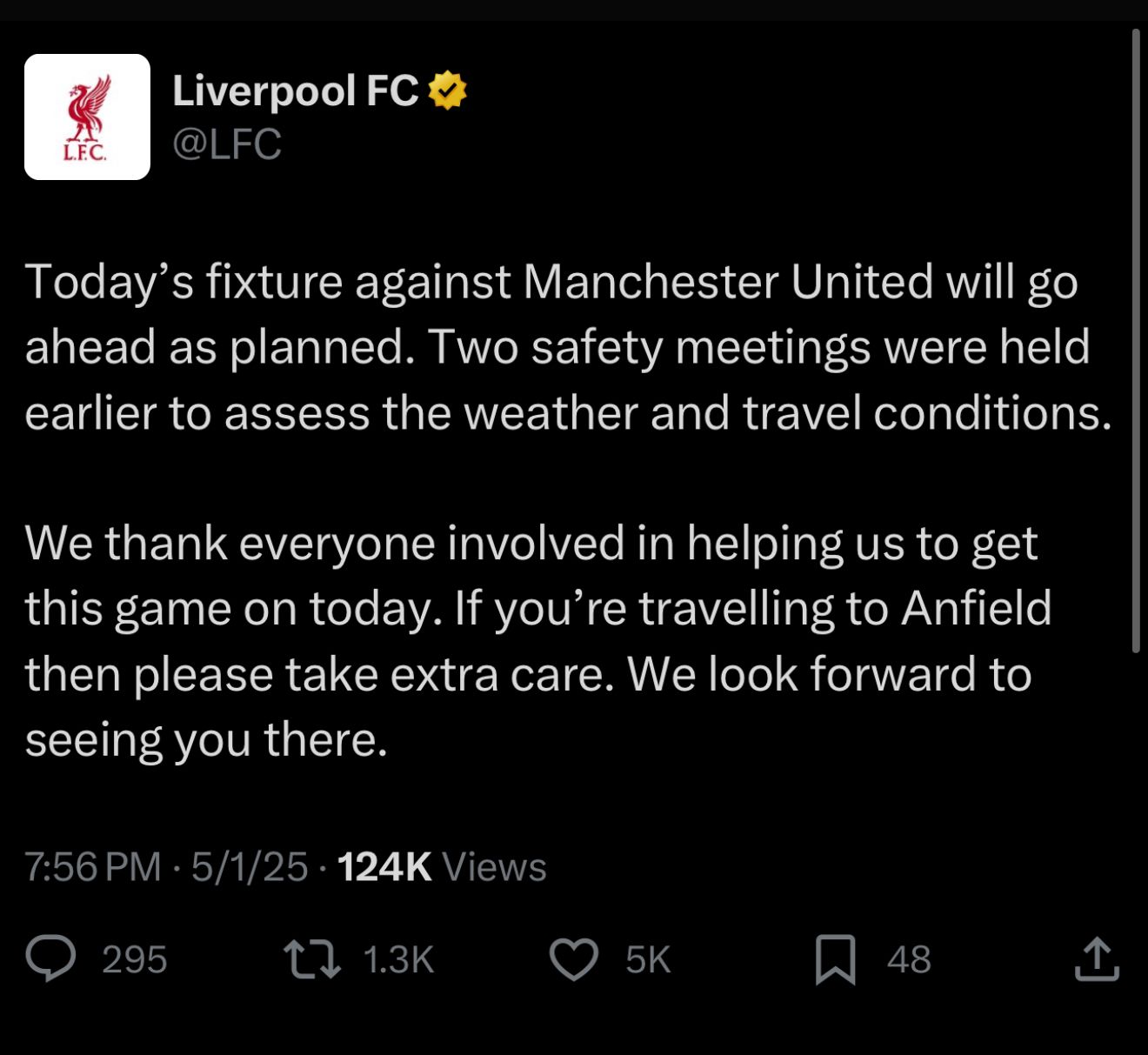View the 5K likes count
1148x1055 pixels.
648,959
